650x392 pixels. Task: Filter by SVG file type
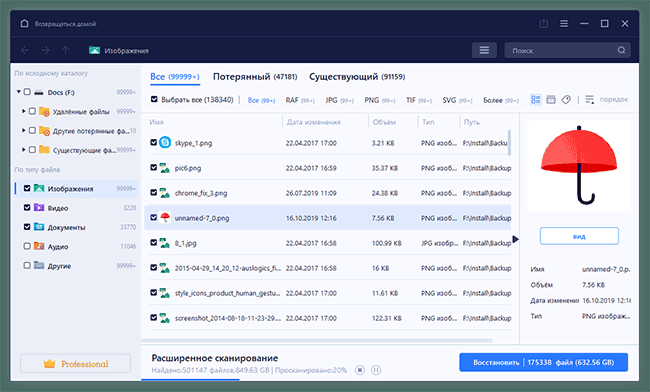tap(457, 100)
